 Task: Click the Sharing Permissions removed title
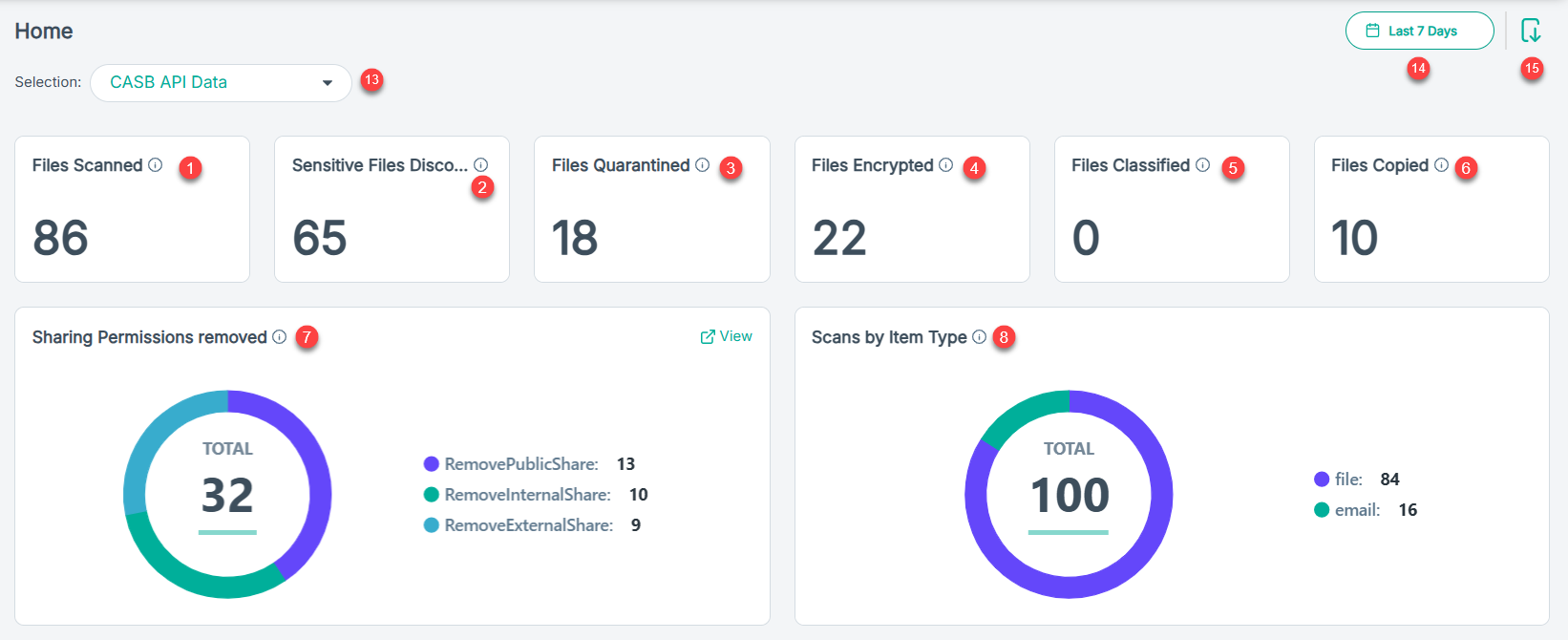pyautogui.click(x=150, y=337)
